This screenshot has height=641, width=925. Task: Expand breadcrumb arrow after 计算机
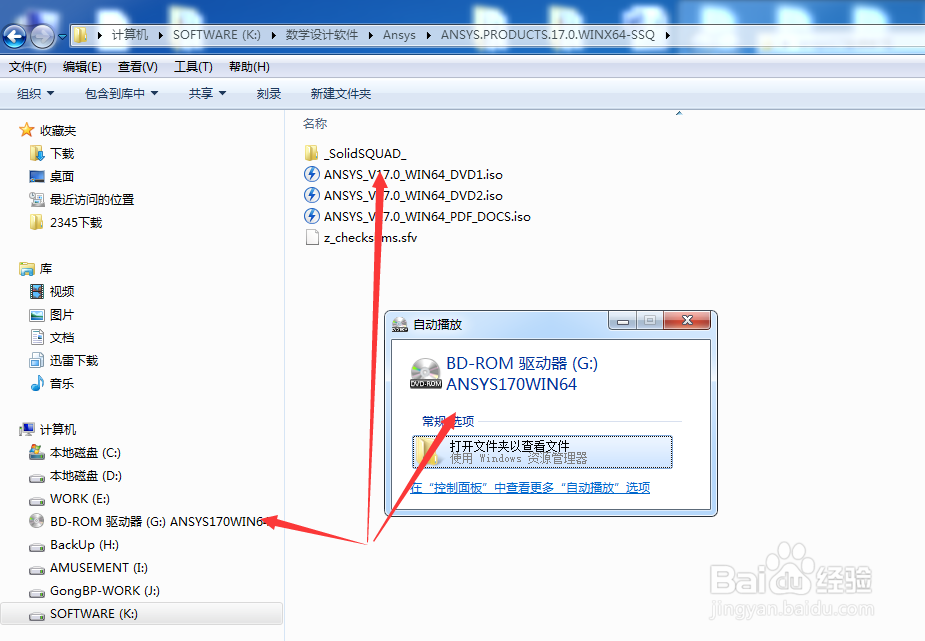pos(160,35)
